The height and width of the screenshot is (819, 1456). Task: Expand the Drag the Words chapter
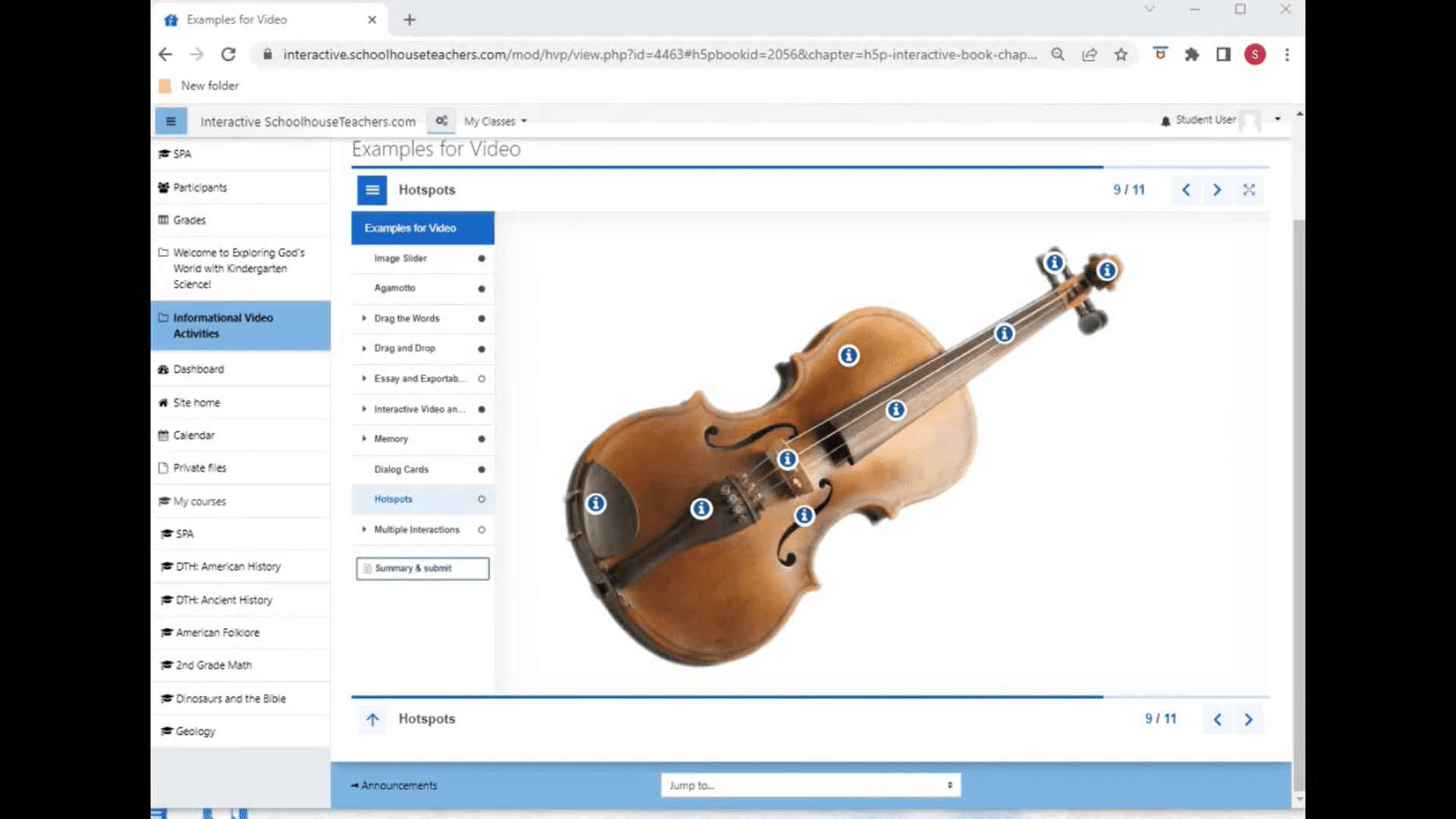click(364, 318)
